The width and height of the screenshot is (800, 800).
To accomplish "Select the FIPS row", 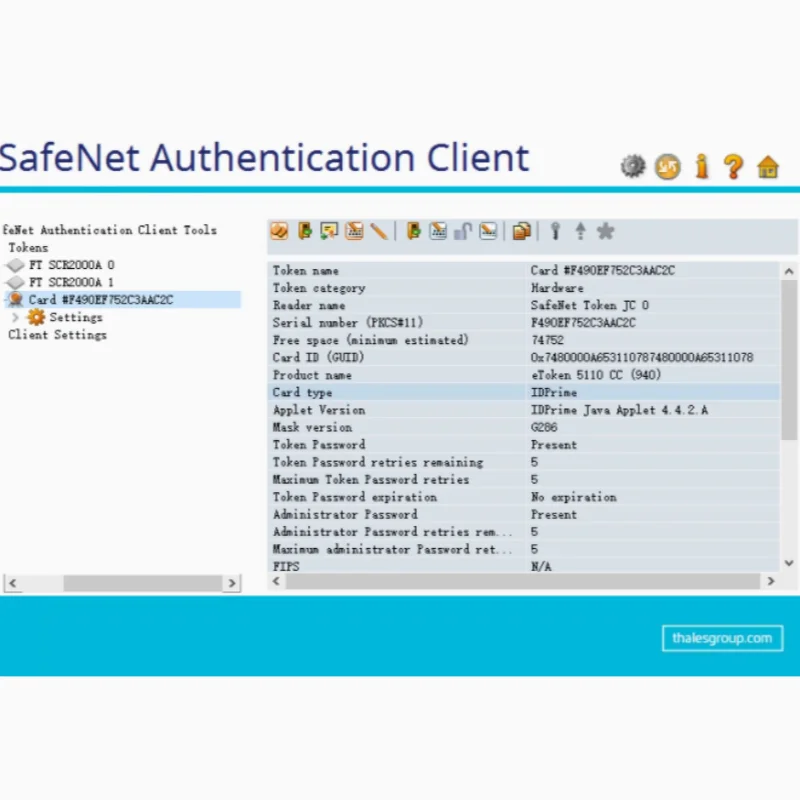I will pos(524,565).
